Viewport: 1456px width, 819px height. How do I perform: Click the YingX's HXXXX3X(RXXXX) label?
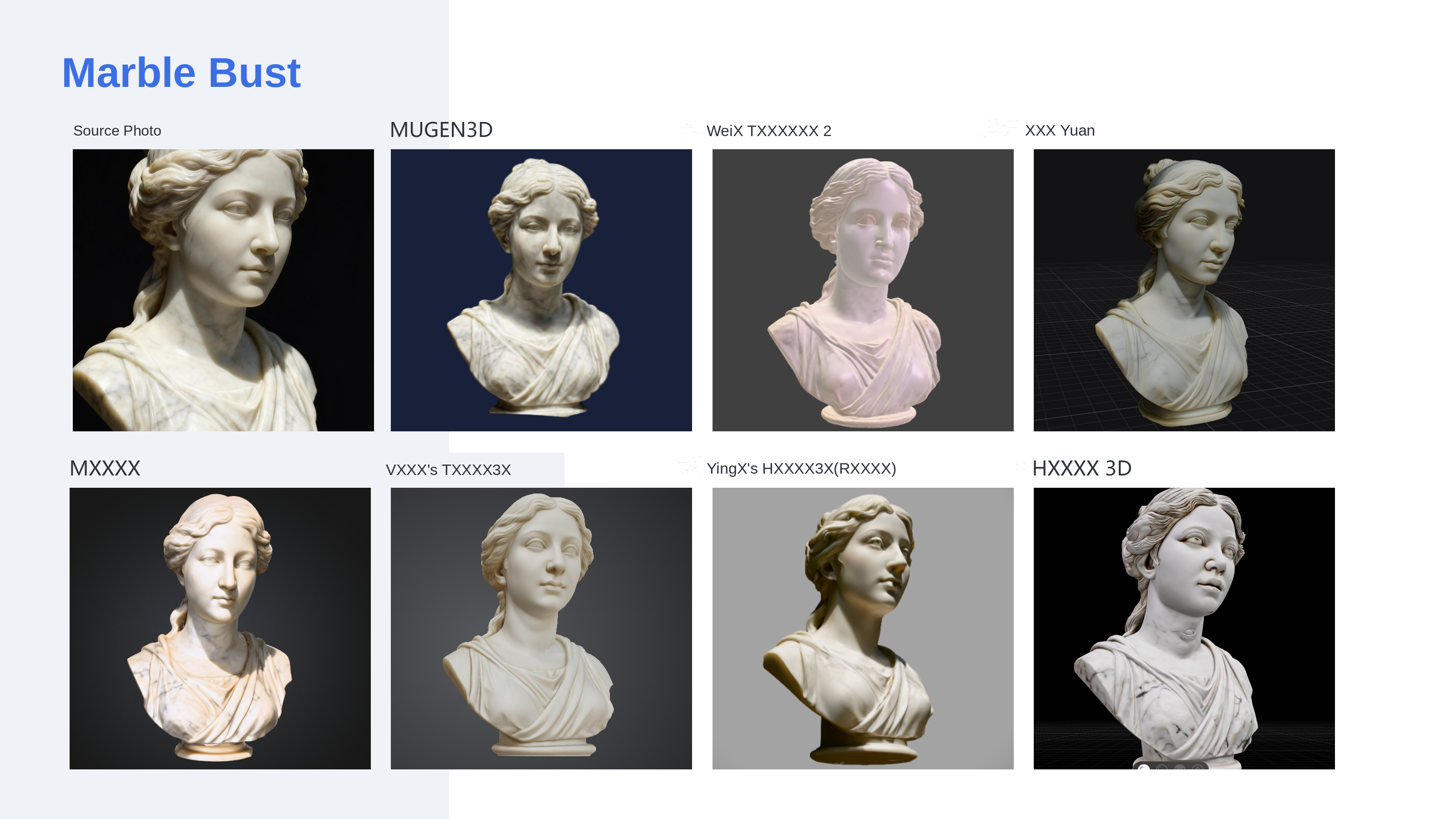click(801, 468)
